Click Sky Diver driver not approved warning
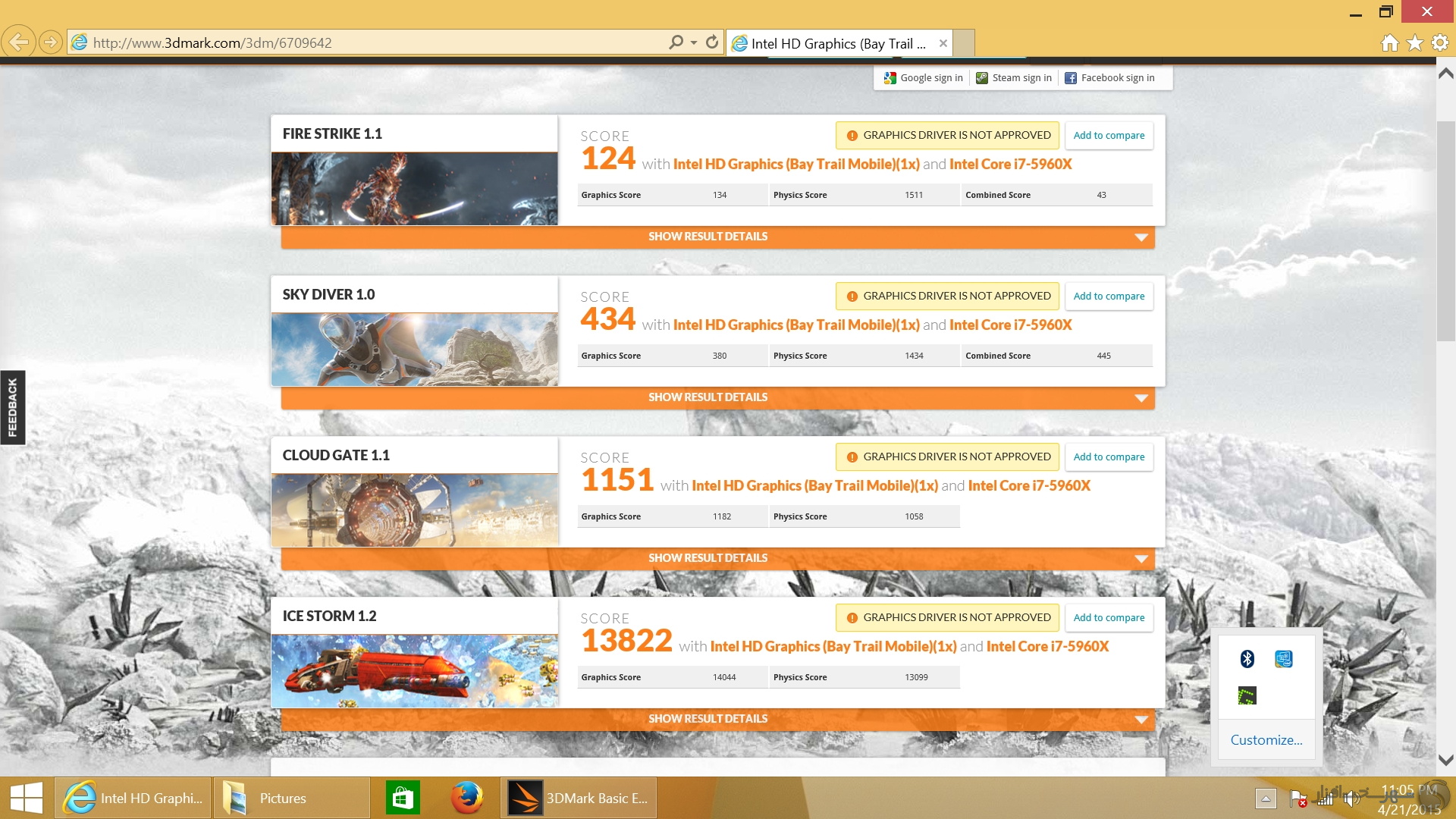Viewport: 1456px width, 819px height. (947, 297)
